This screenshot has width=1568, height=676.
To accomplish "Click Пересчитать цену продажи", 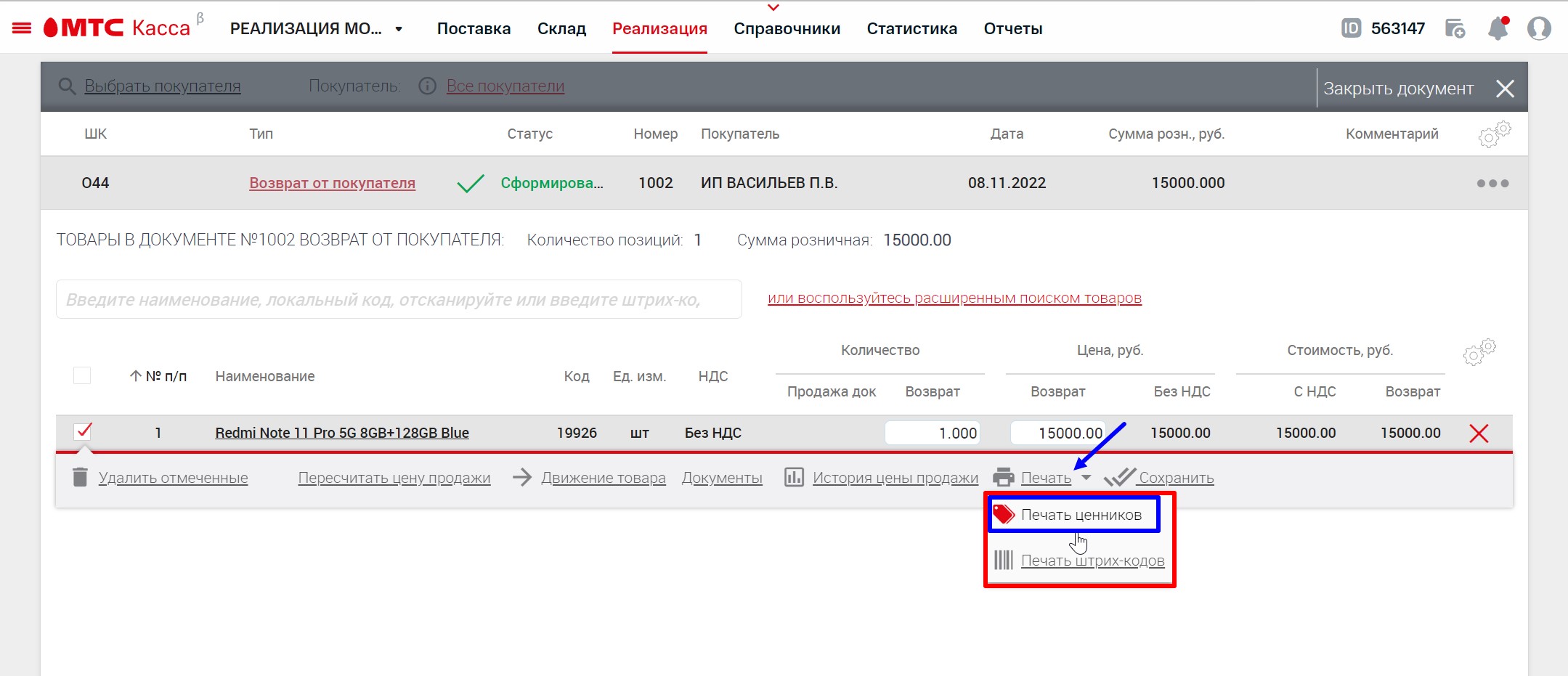I will click(x=394, y=478).
